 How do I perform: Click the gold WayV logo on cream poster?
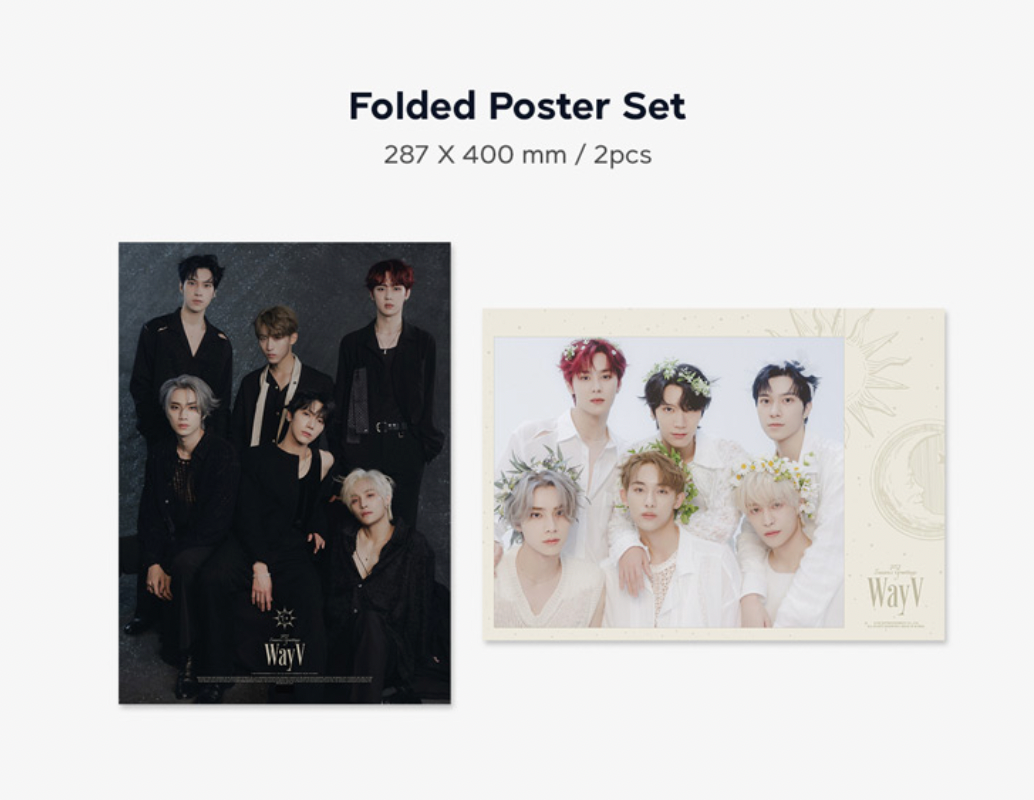(895, 594)
